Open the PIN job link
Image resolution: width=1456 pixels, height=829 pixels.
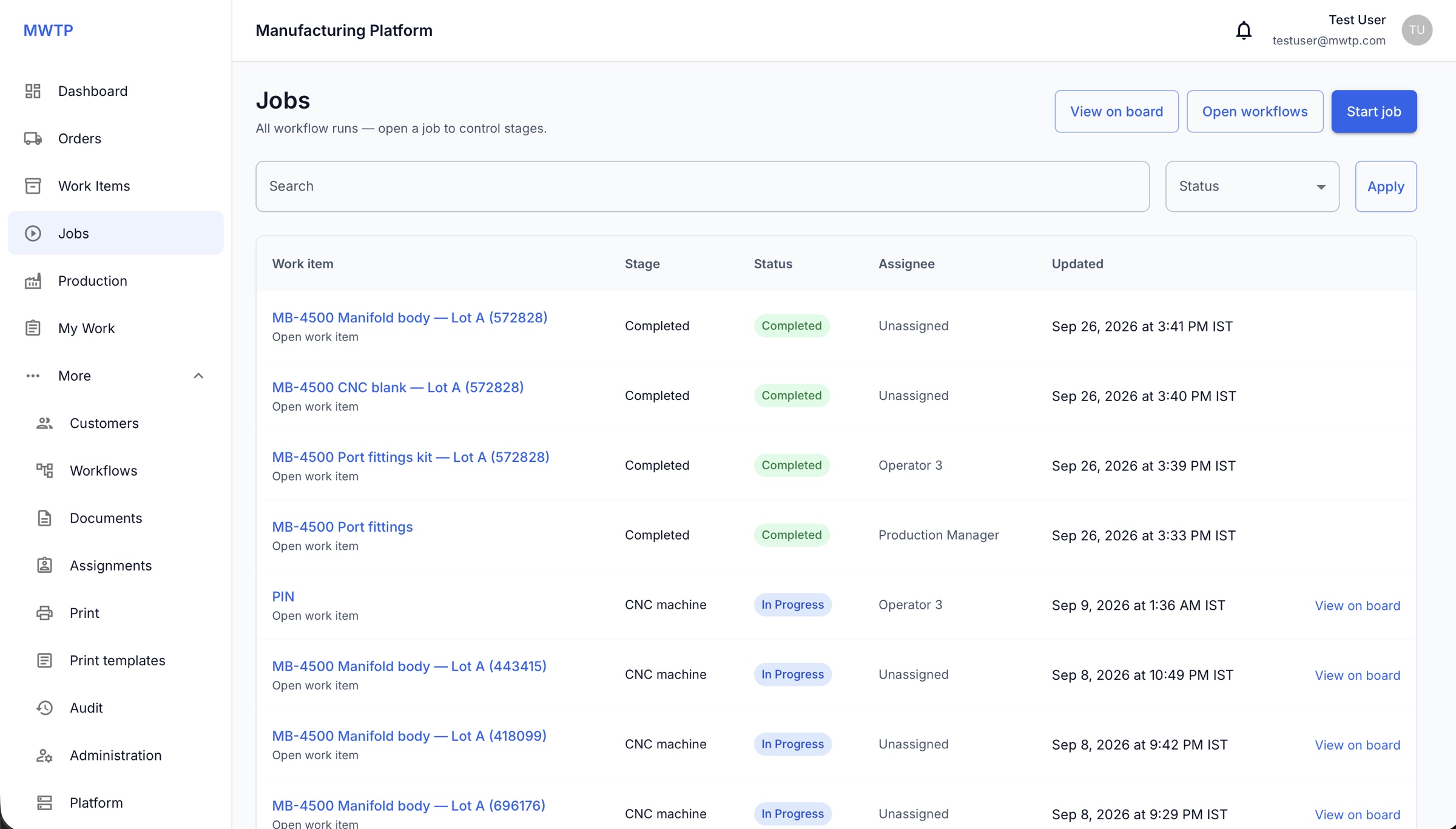tap(283, 597)
